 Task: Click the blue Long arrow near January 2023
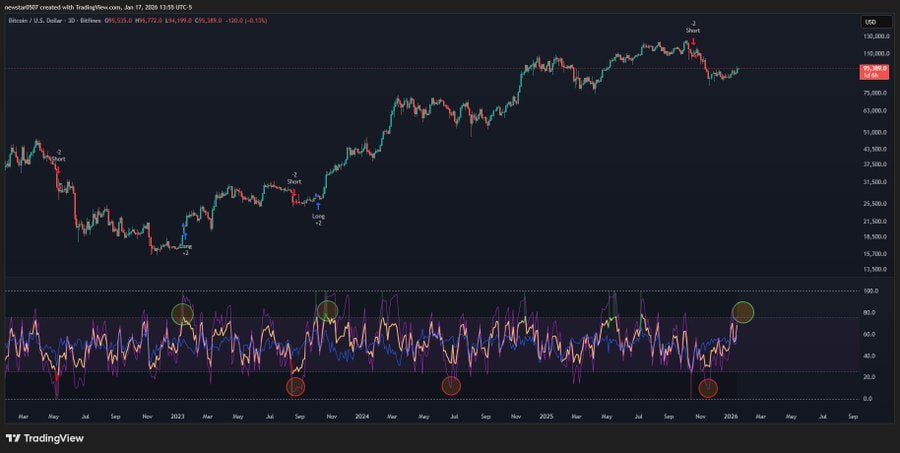coord(185,236)
